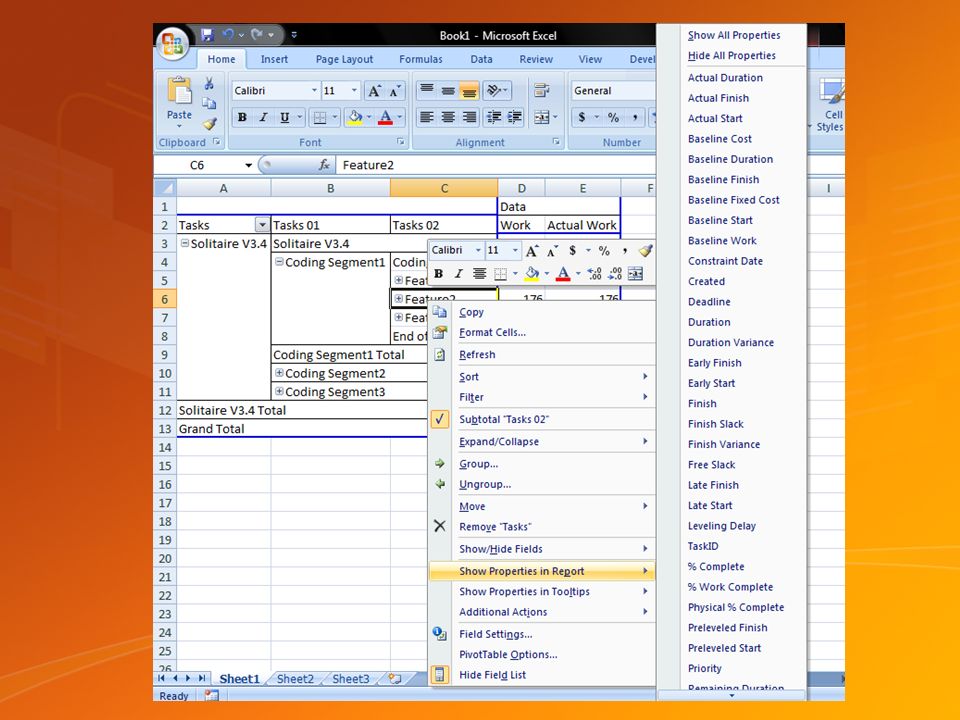Toggle Bold on the floating mini toolbar

(438, 274)
